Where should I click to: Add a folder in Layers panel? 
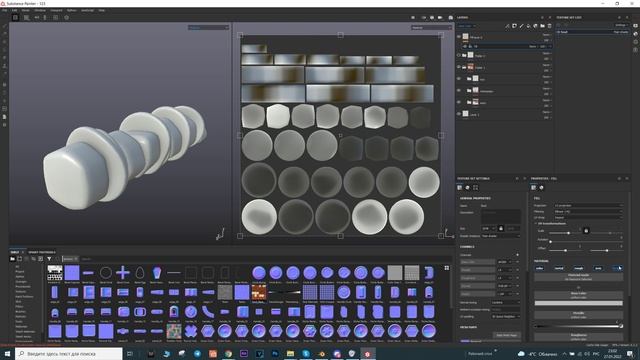tap(542, 26)
